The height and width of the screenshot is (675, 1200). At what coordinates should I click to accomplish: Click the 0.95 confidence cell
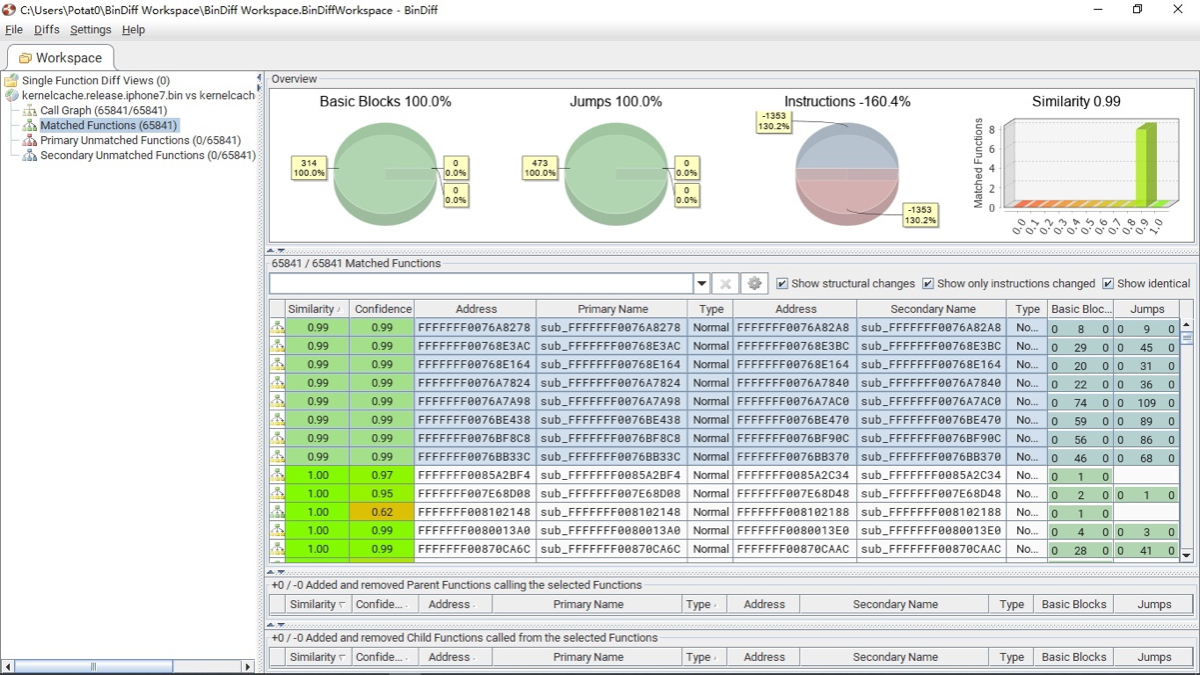[382, 494]
